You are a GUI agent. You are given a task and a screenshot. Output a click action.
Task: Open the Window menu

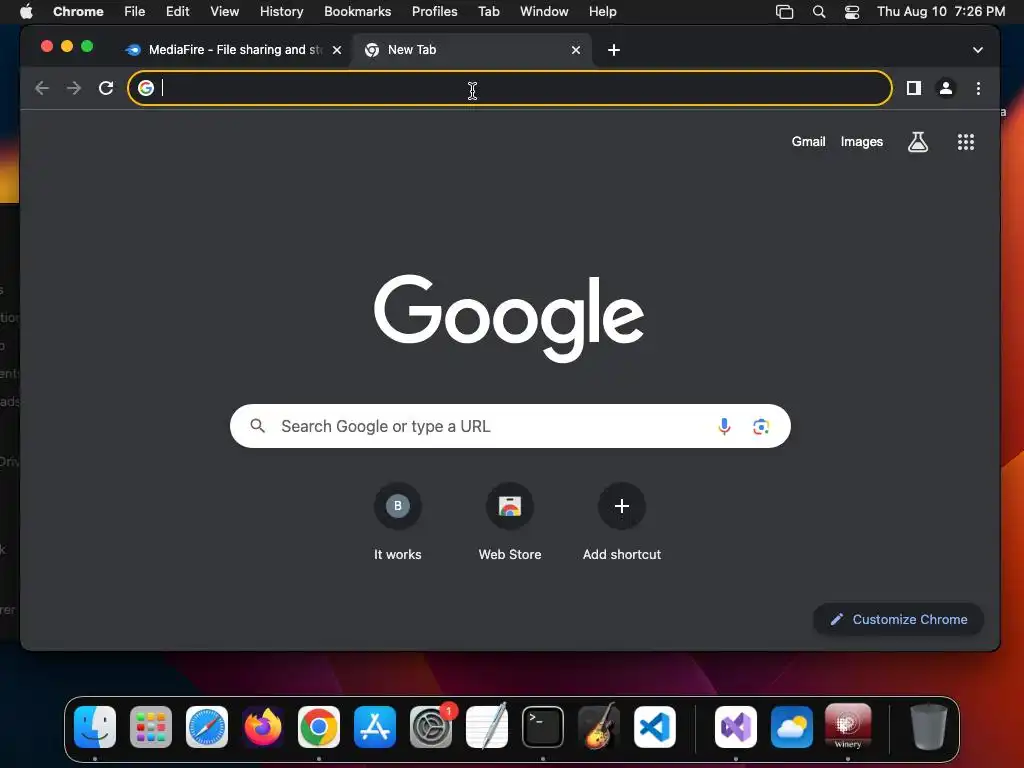[544, 12]
